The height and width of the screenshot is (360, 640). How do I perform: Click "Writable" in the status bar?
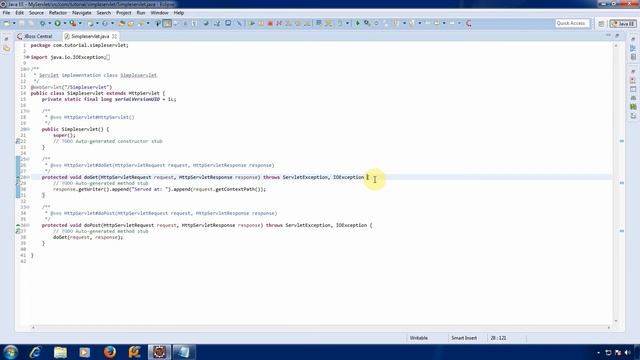tap(418, 338)
